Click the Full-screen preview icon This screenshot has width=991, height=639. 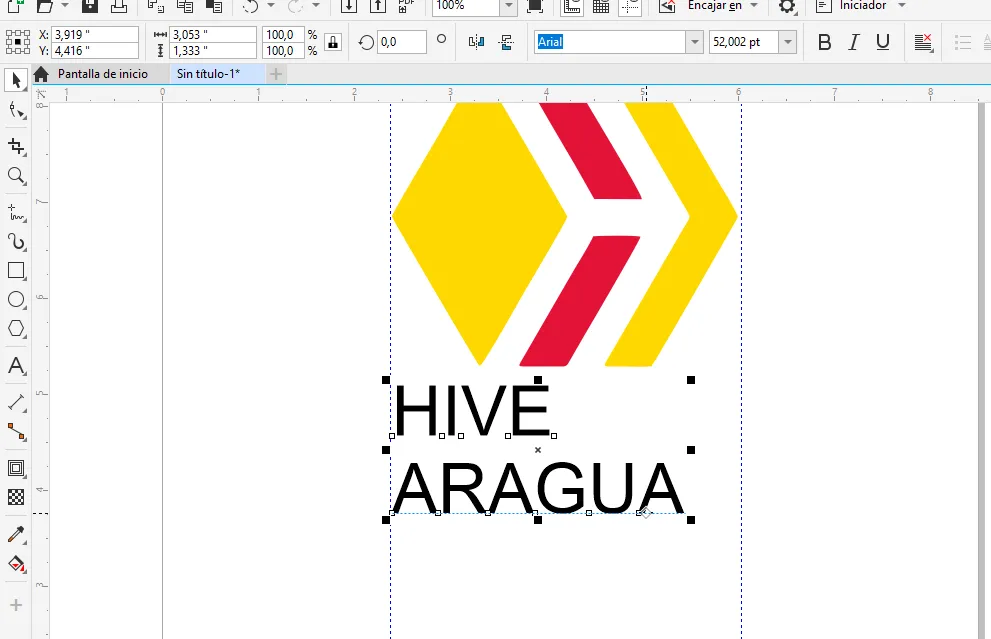[x=535, y=6]
